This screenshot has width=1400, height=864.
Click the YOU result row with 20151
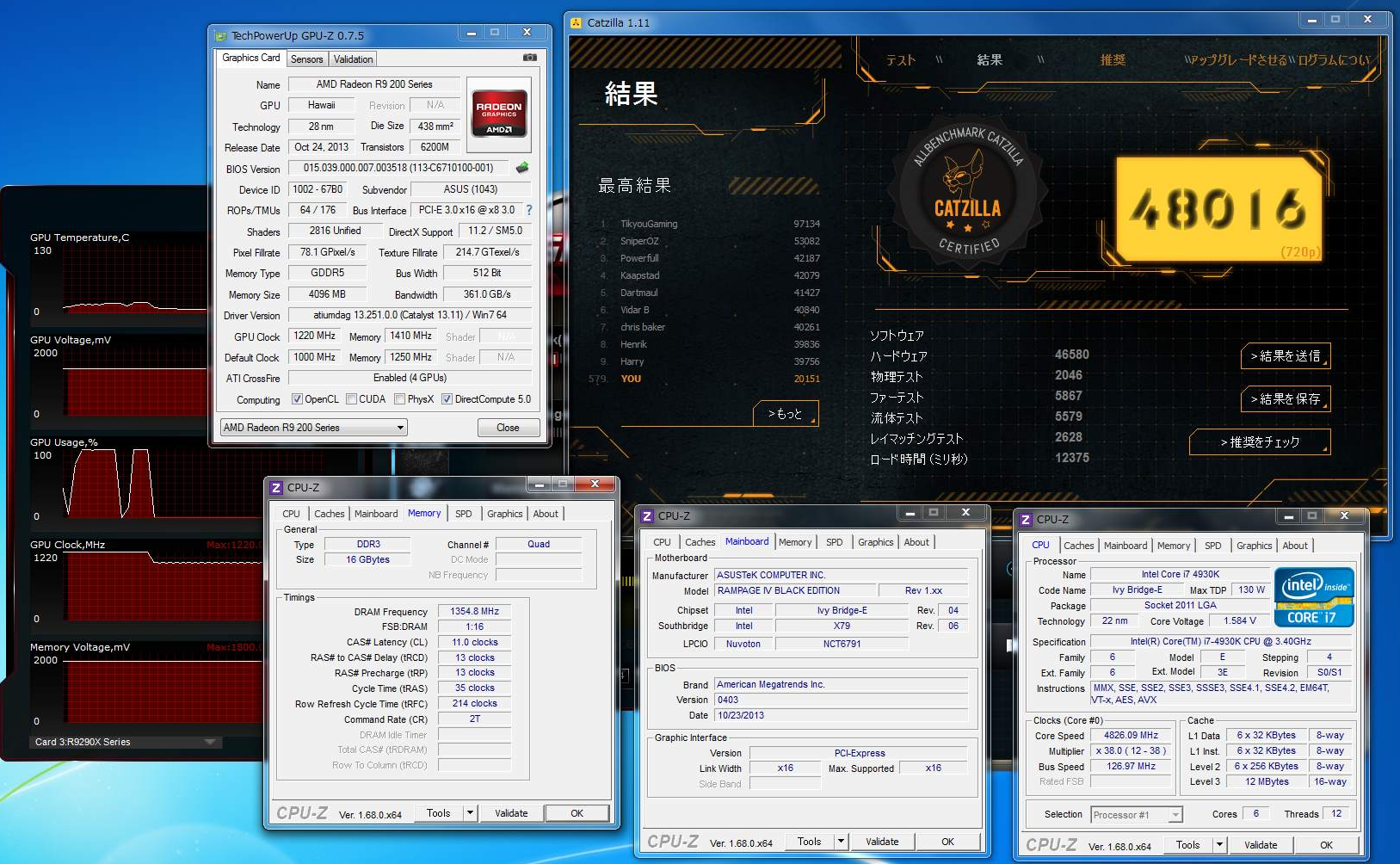pos(704,379)
